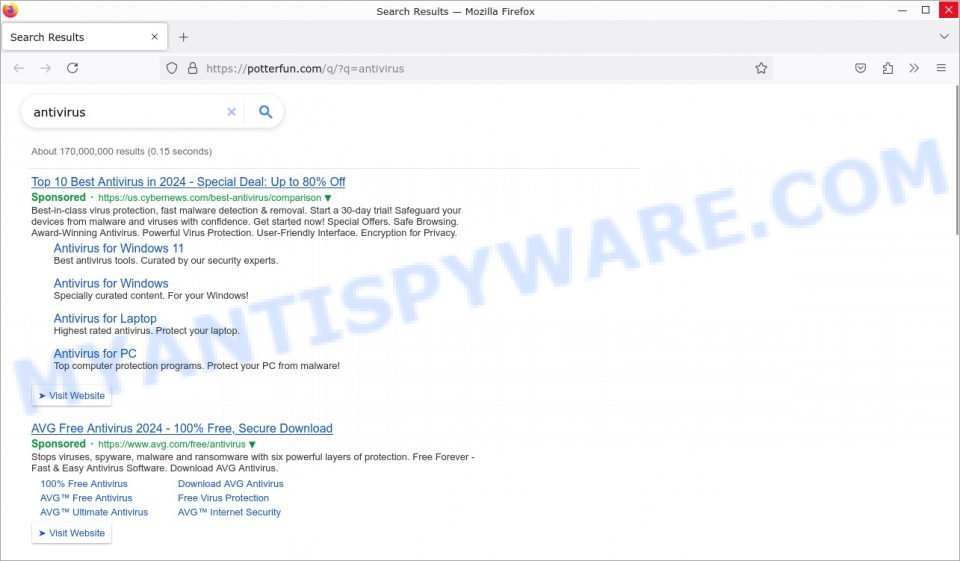
Task: Open the Extensions puzzle icon
Action: 888,68
